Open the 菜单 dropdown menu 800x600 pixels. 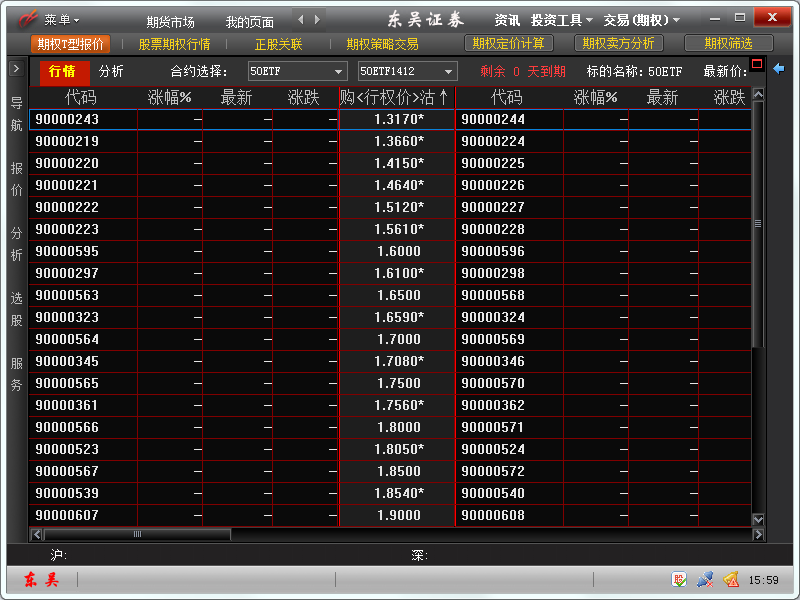(62, 20)
